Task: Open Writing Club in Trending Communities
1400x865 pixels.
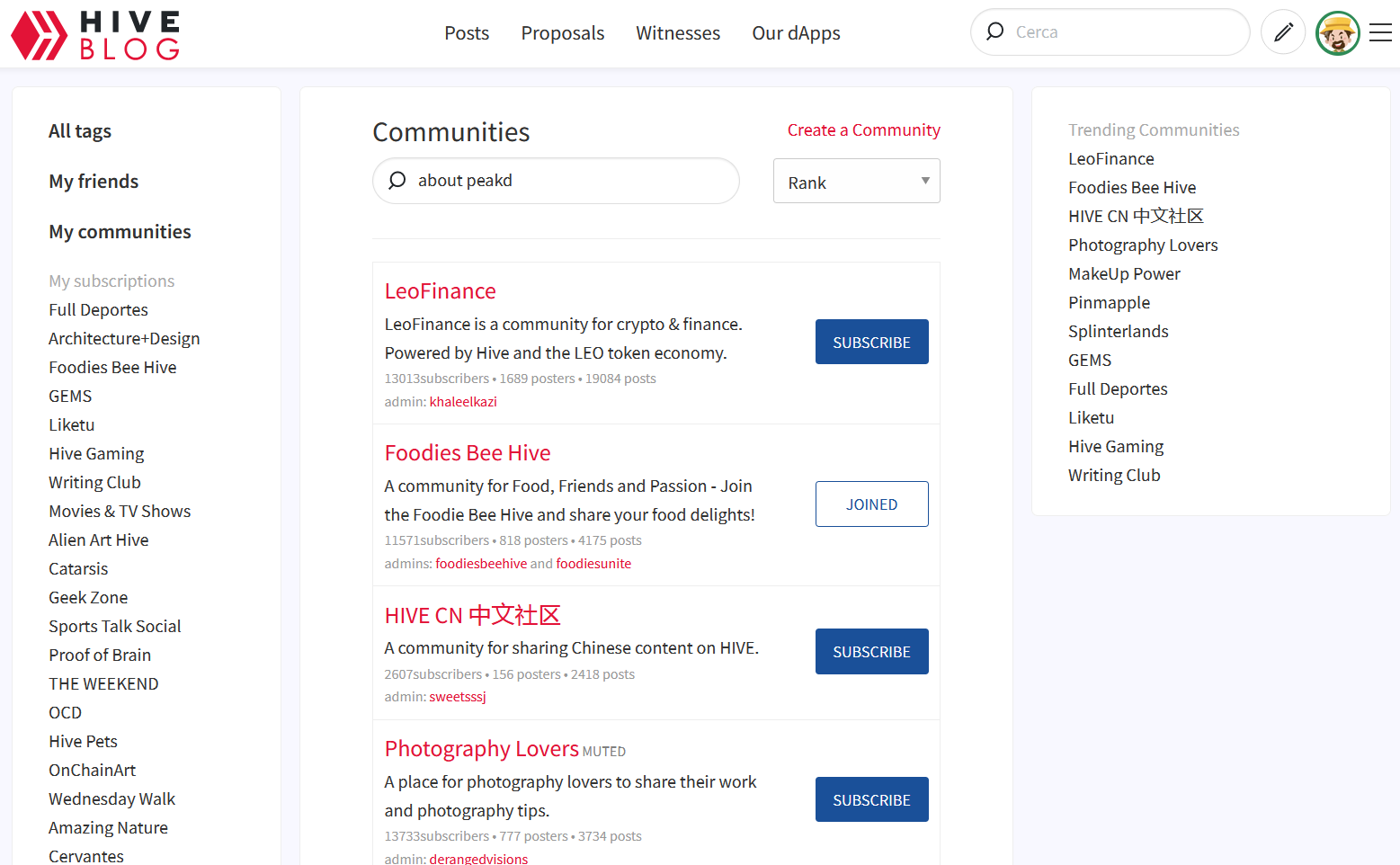Action: (x=1114, y=476)
